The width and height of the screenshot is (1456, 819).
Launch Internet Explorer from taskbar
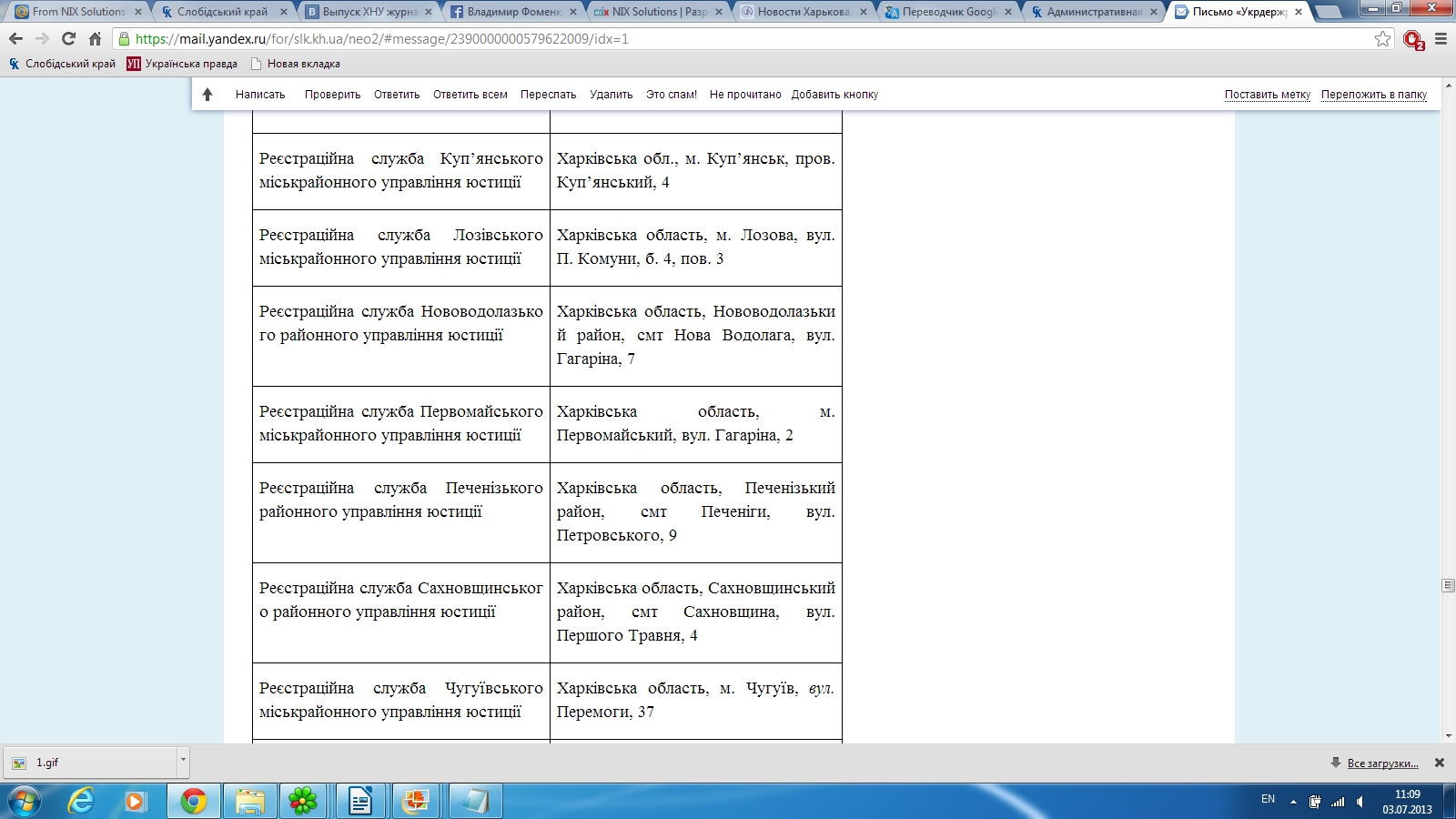(82, 801)
